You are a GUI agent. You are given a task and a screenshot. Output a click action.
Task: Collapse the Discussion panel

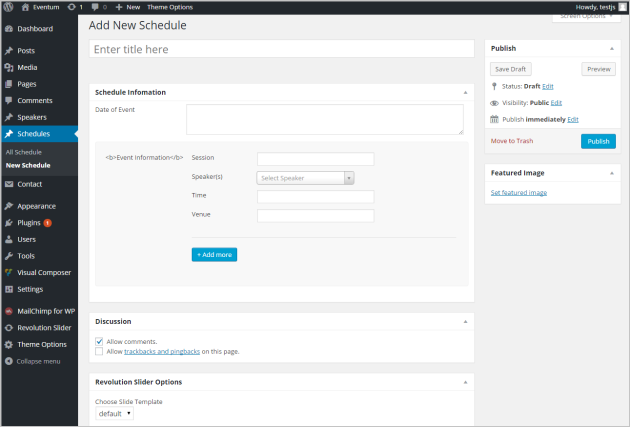point(465,321)
